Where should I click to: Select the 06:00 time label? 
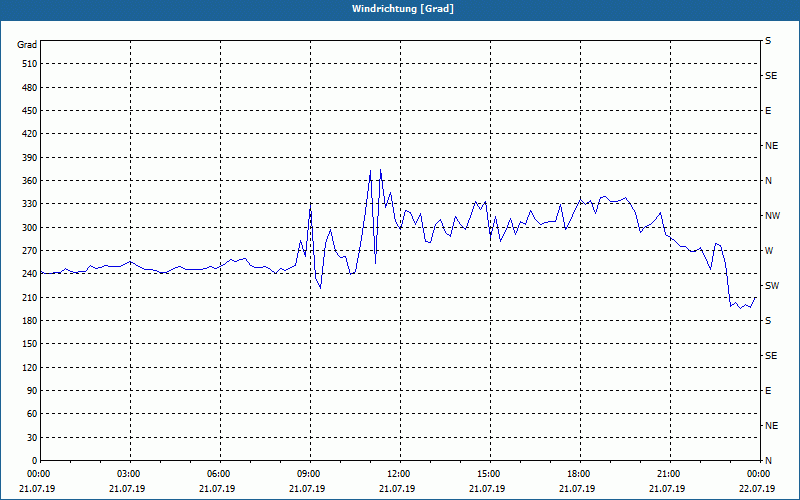(220, 474)
